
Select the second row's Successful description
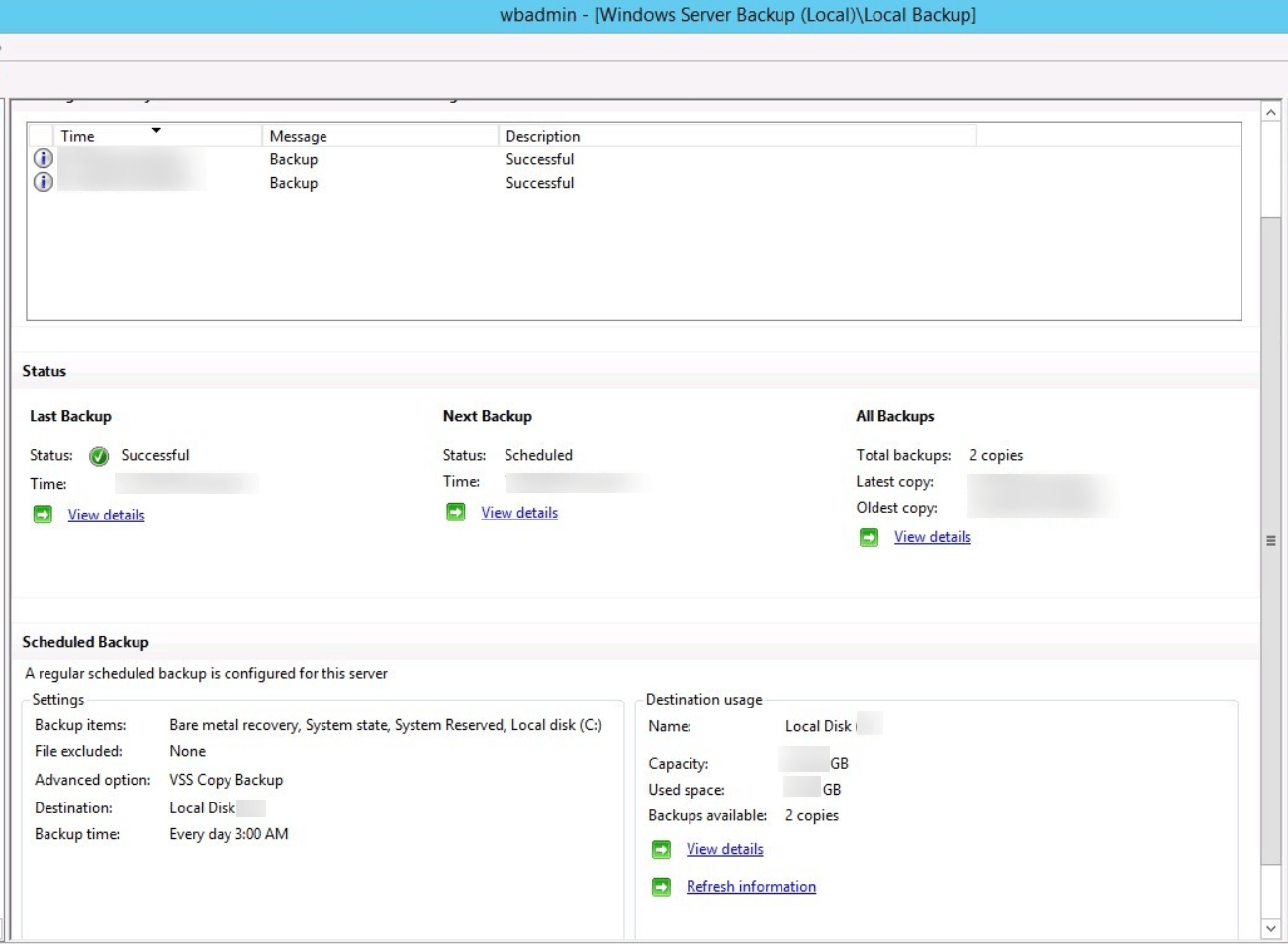(x=540, y=183)
